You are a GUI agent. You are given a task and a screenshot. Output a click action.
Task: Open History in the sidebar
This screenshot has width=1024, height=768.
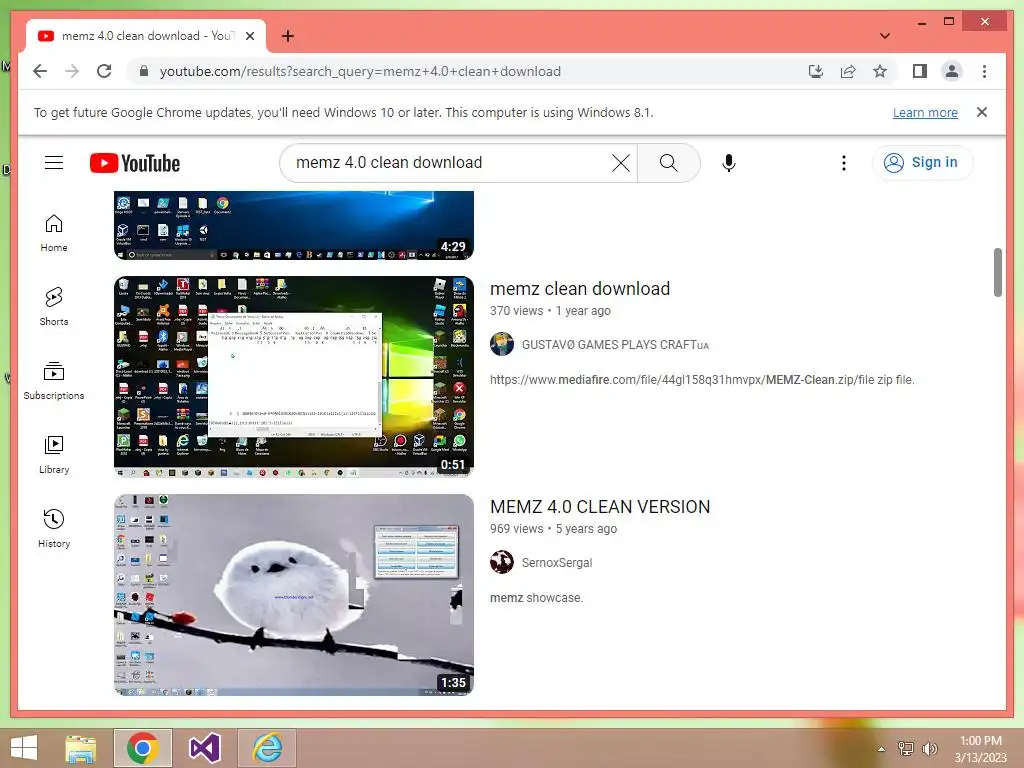[x=54, y=528]
